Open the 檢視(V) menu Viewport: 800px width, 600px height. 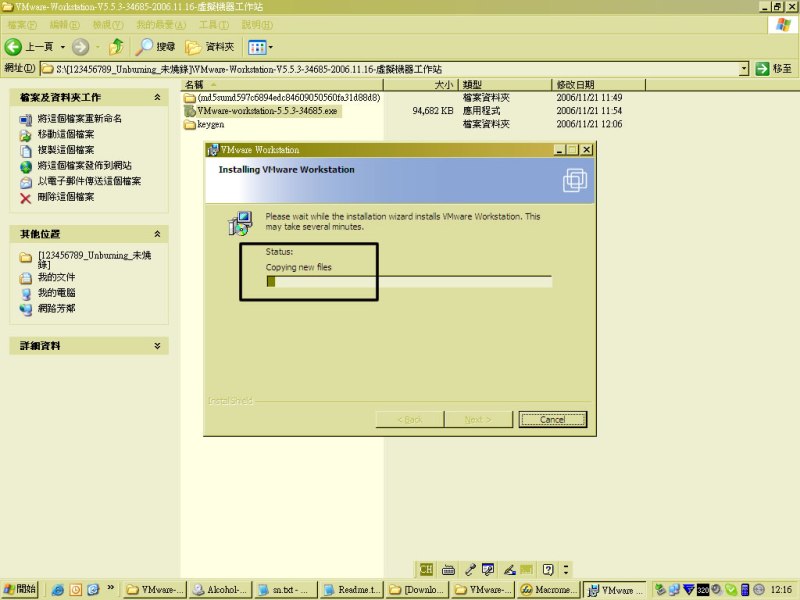pyautogui.click(x=108, y=24)
